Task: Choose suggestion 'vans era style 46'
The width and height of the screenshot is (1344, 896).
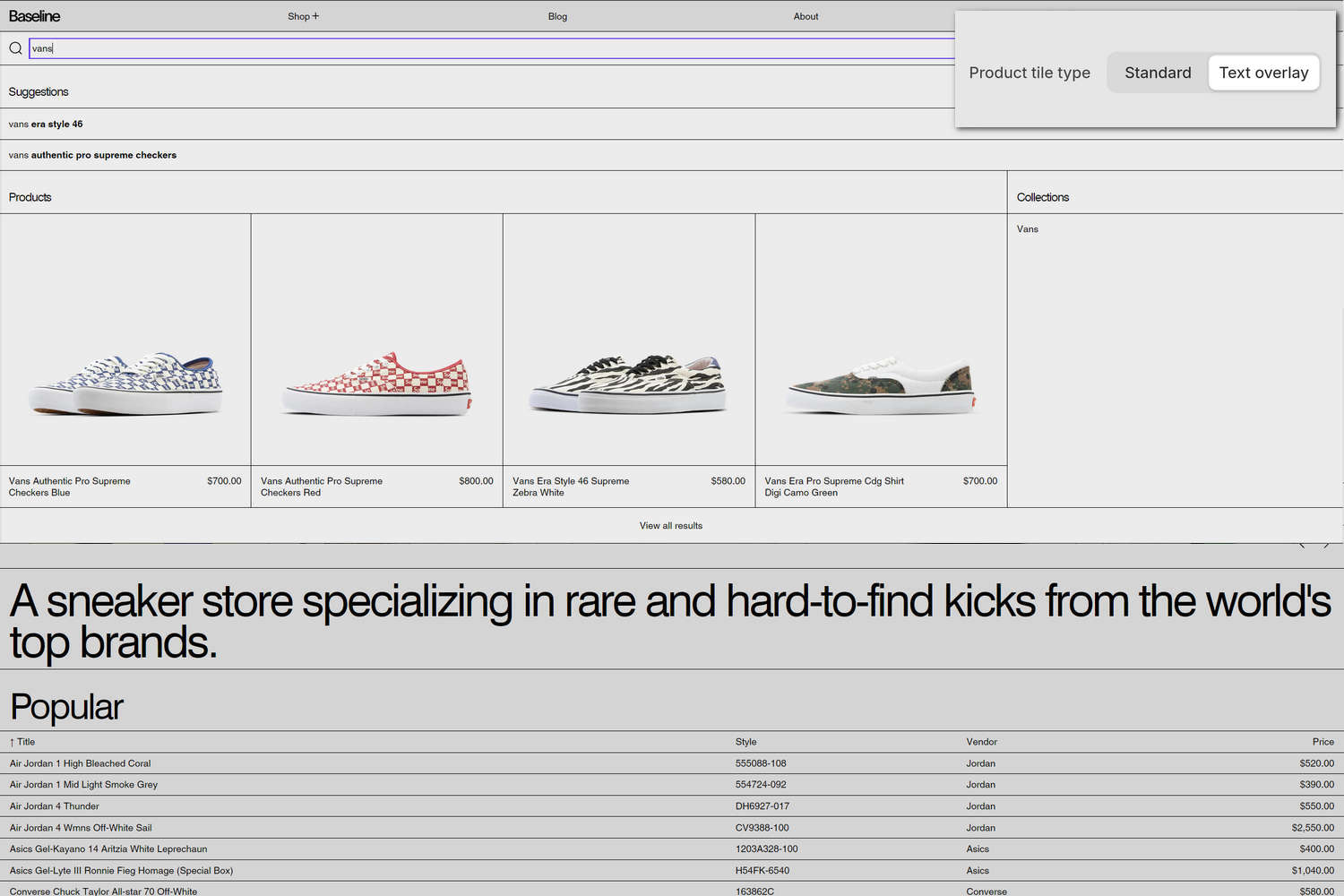Action: coord(45,124)
